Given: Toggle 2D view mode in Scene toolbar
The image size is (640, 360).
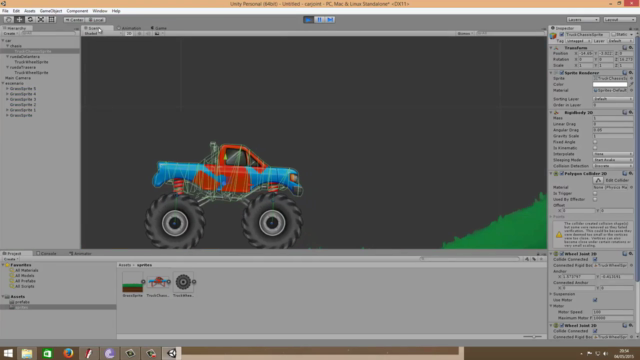Looking at the screenshot, I should tap(129, 33).
